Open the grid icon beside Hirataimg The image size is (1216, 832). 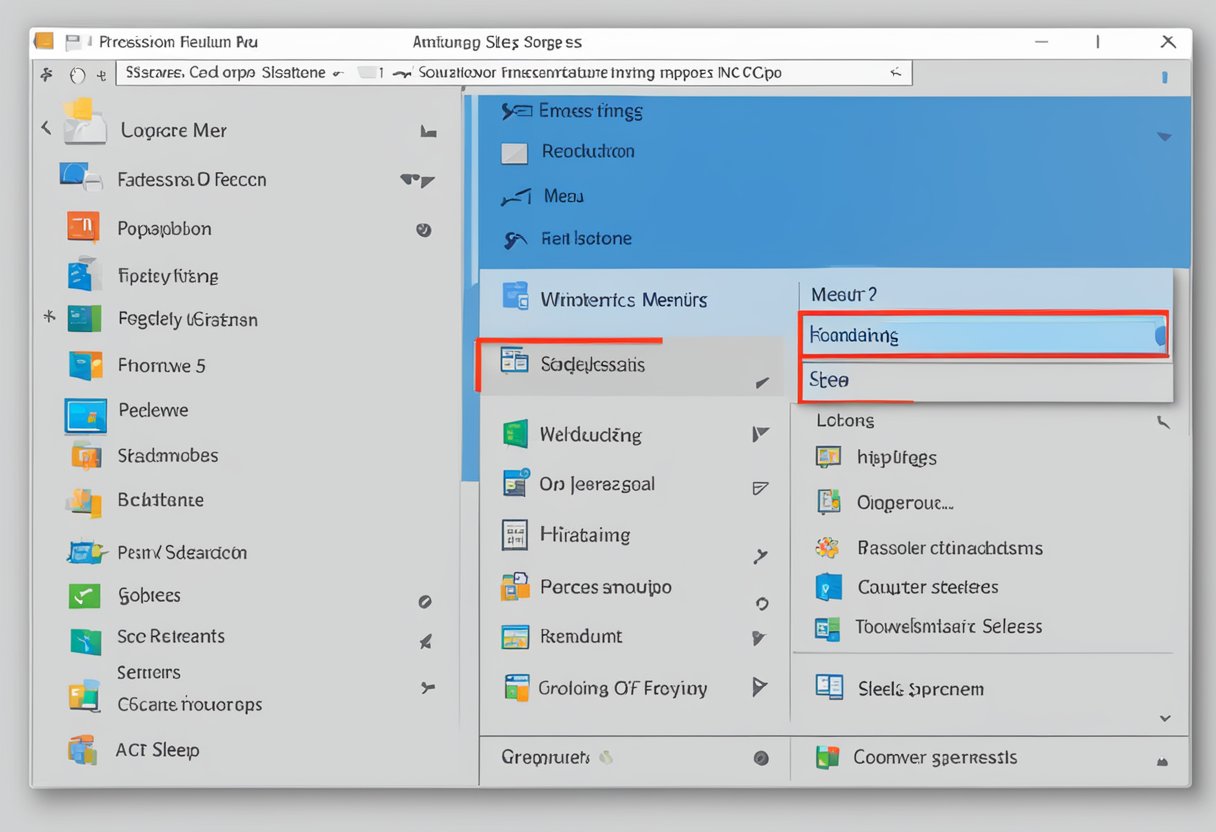tap(514, 535)
